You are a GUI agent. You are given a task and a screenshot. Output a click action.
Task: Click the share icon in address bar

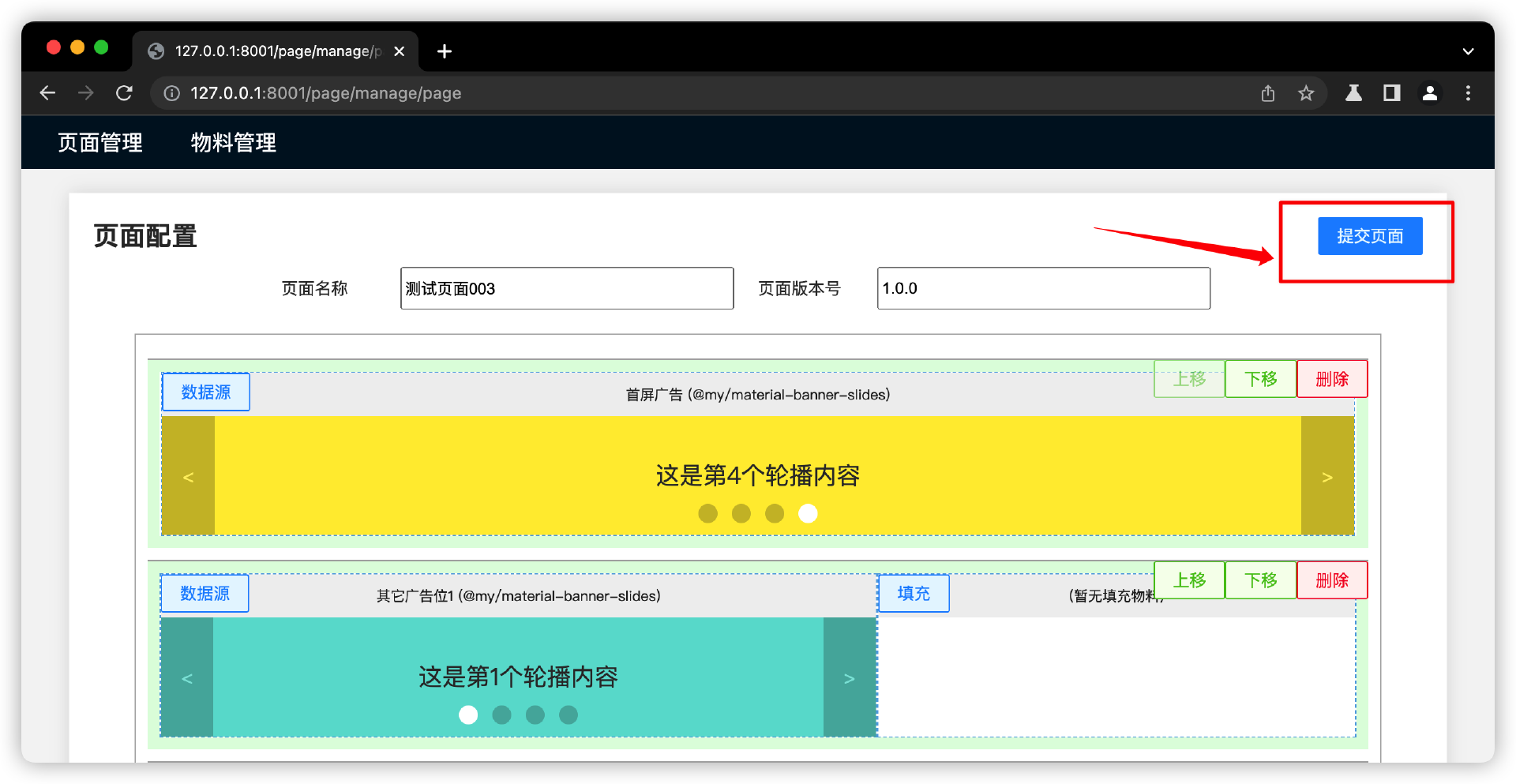click(1268, 93)
